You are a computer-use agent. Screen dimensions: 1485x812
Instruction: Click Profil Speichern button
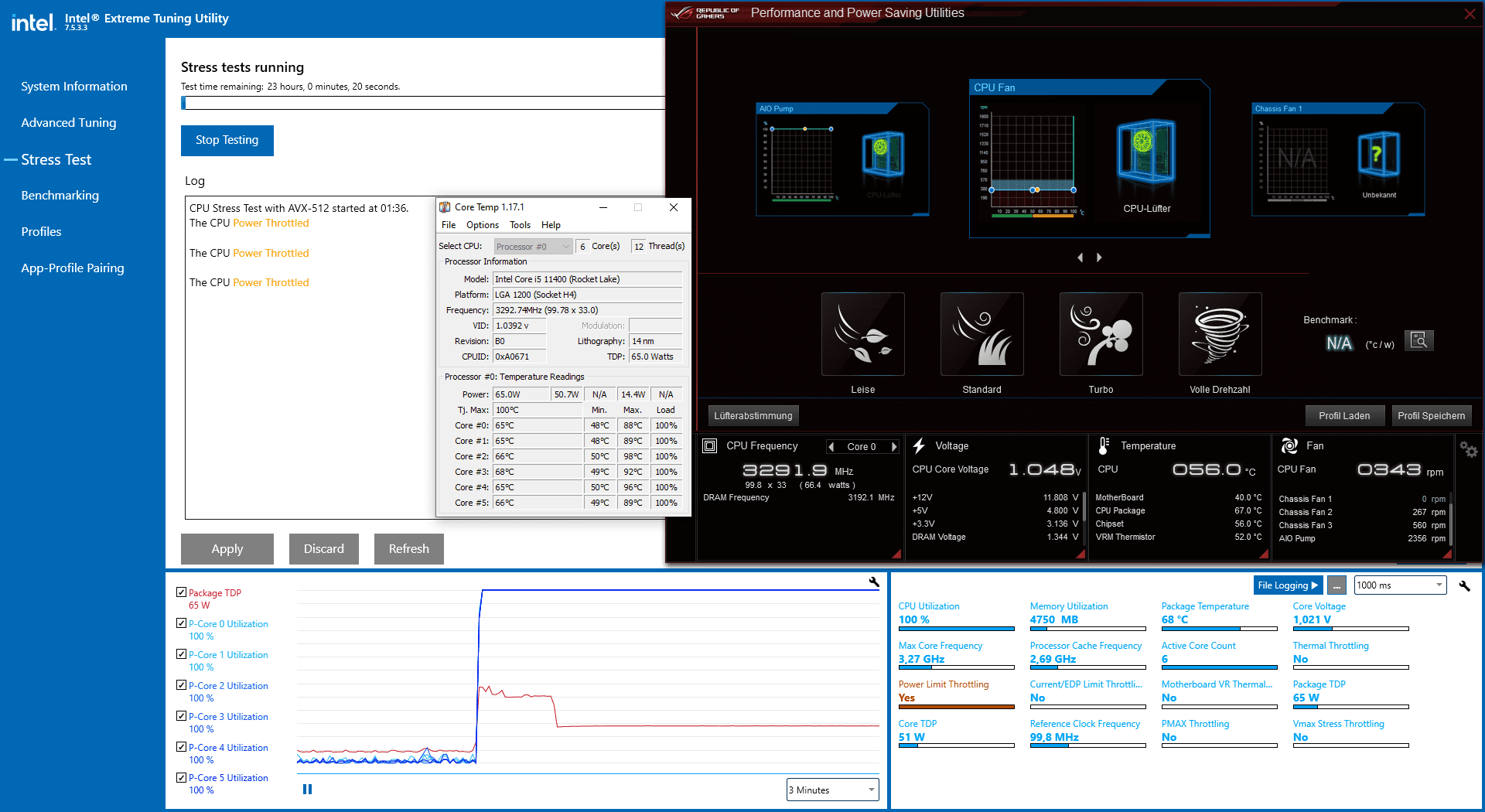pyautogui.click(x=1432, y=415)
